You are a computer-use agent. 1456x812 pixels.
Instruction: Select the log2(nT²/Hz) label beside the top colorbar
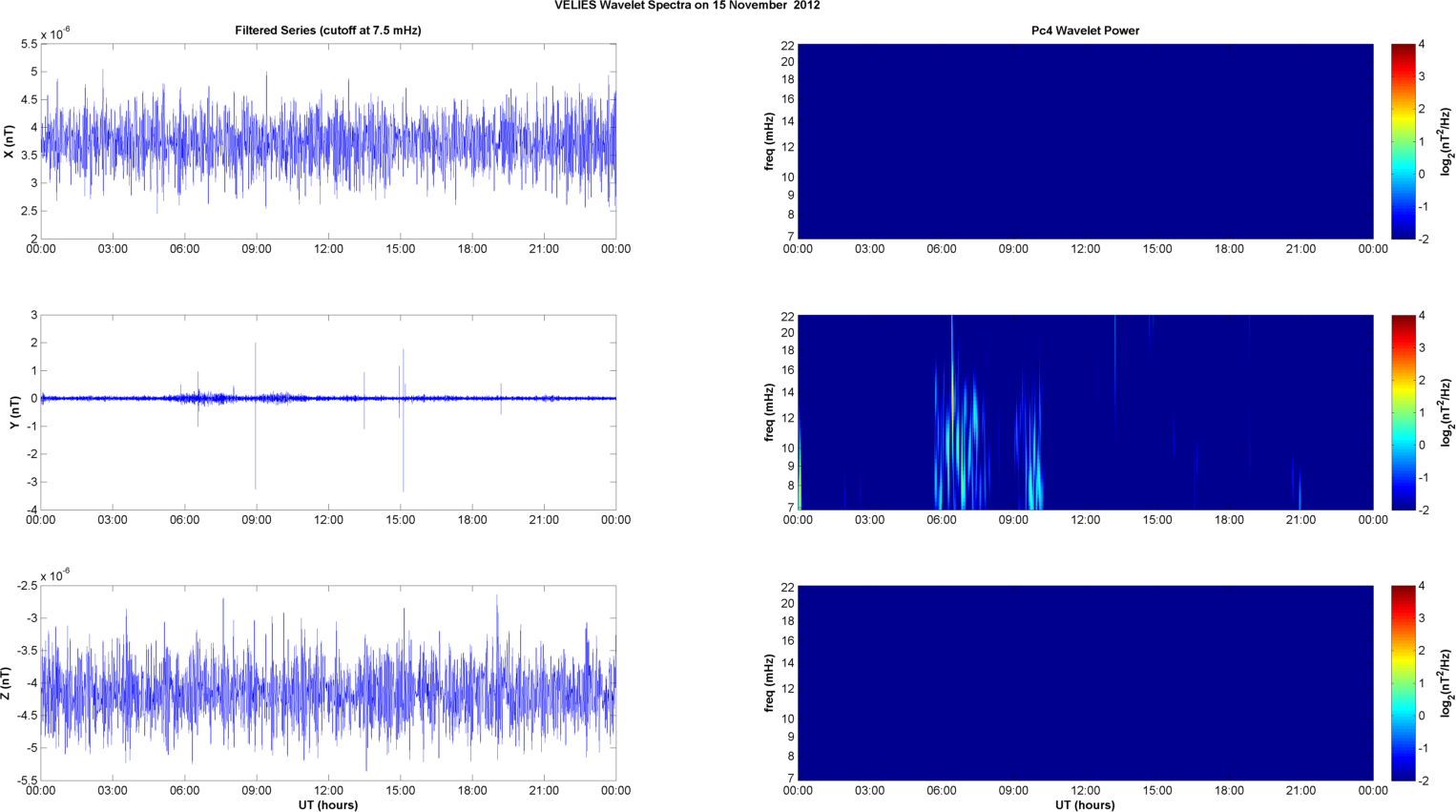1446,141
